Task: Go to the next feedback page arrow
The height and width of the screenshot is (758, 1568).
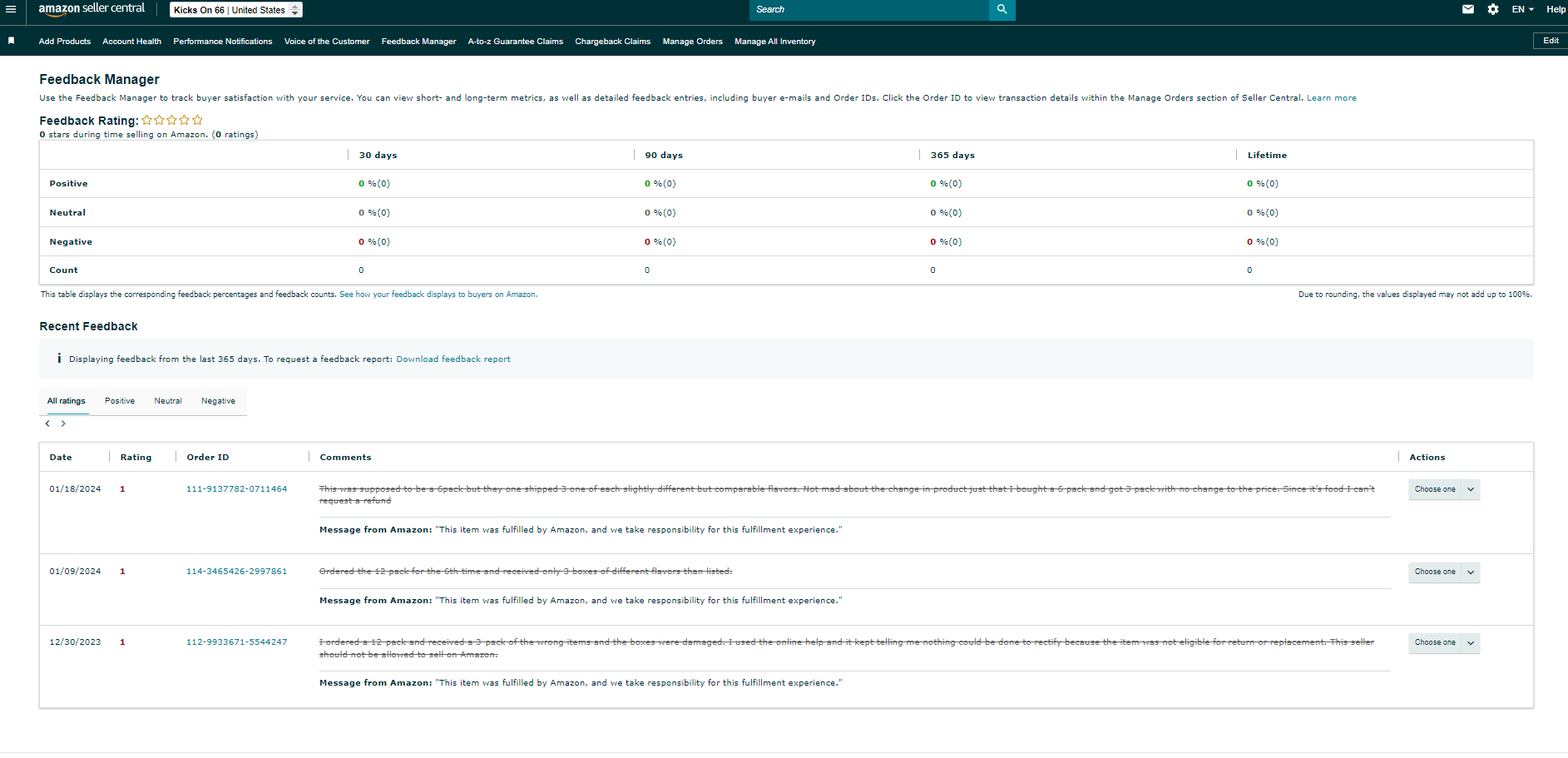Action: (63, 424)
